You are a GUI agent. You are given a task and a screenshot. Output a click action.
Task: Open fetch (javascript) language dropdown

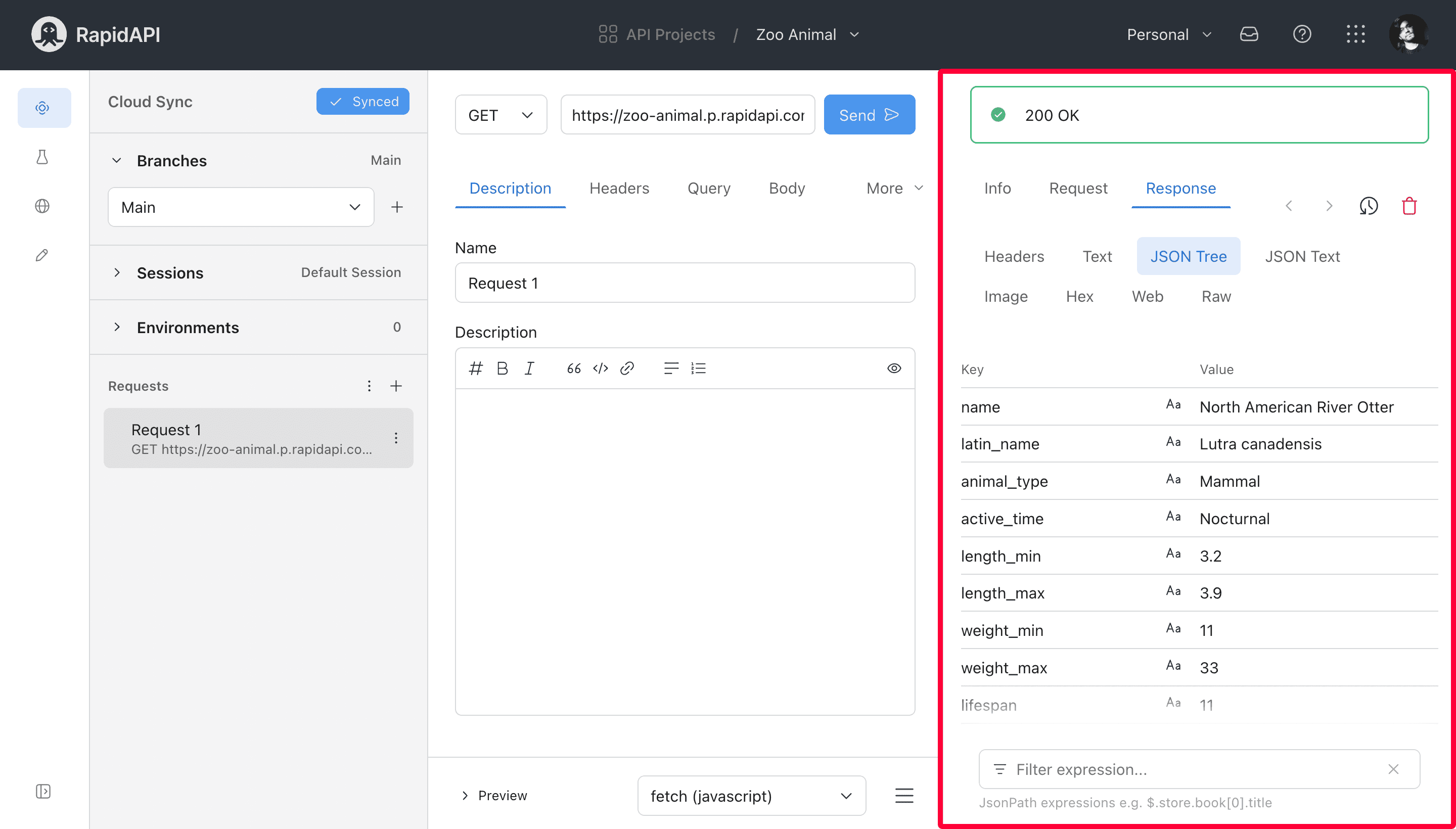coord(752,796)
